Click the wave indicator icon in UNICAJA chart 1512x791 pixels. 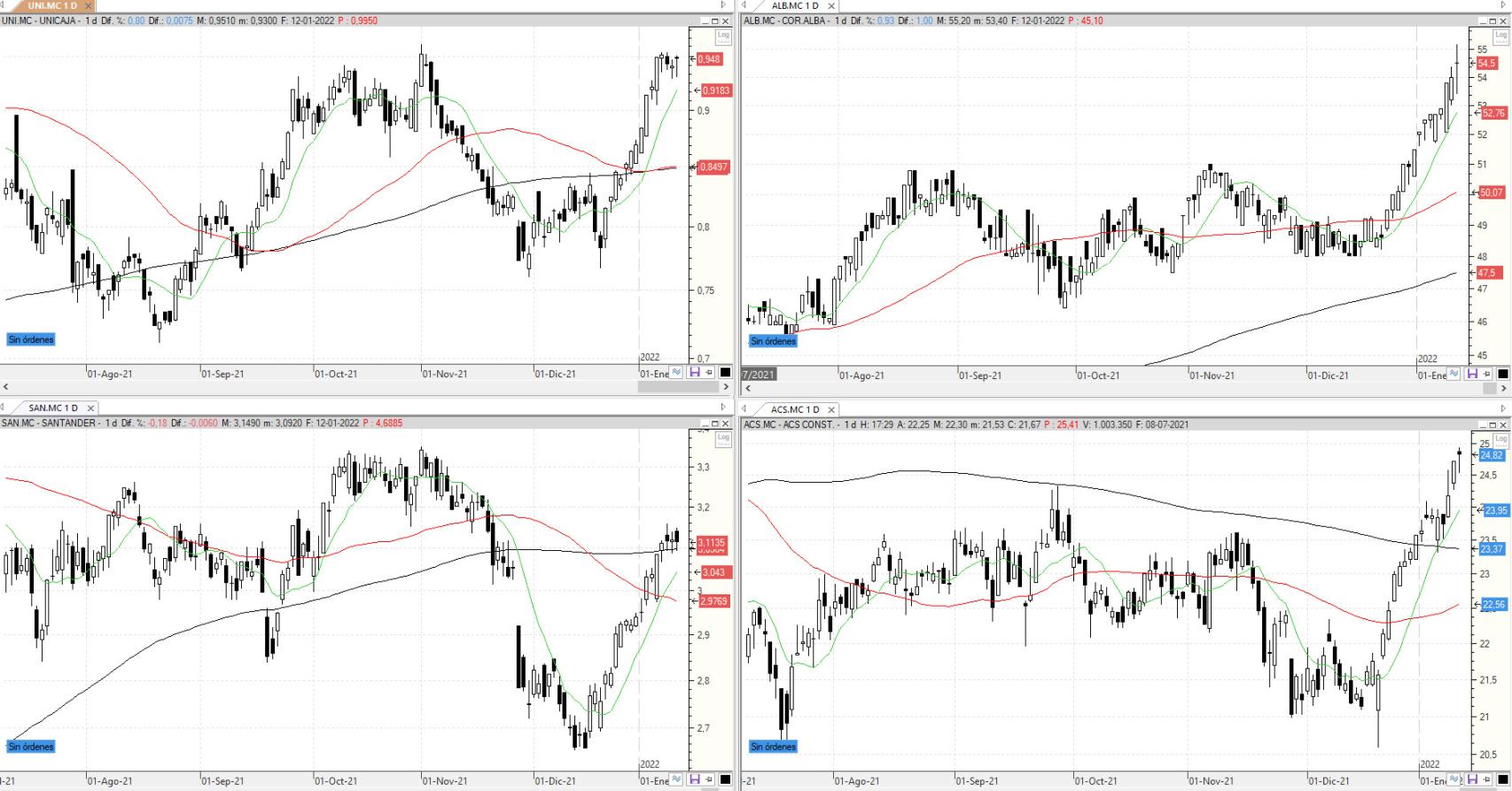pos(677,373)
